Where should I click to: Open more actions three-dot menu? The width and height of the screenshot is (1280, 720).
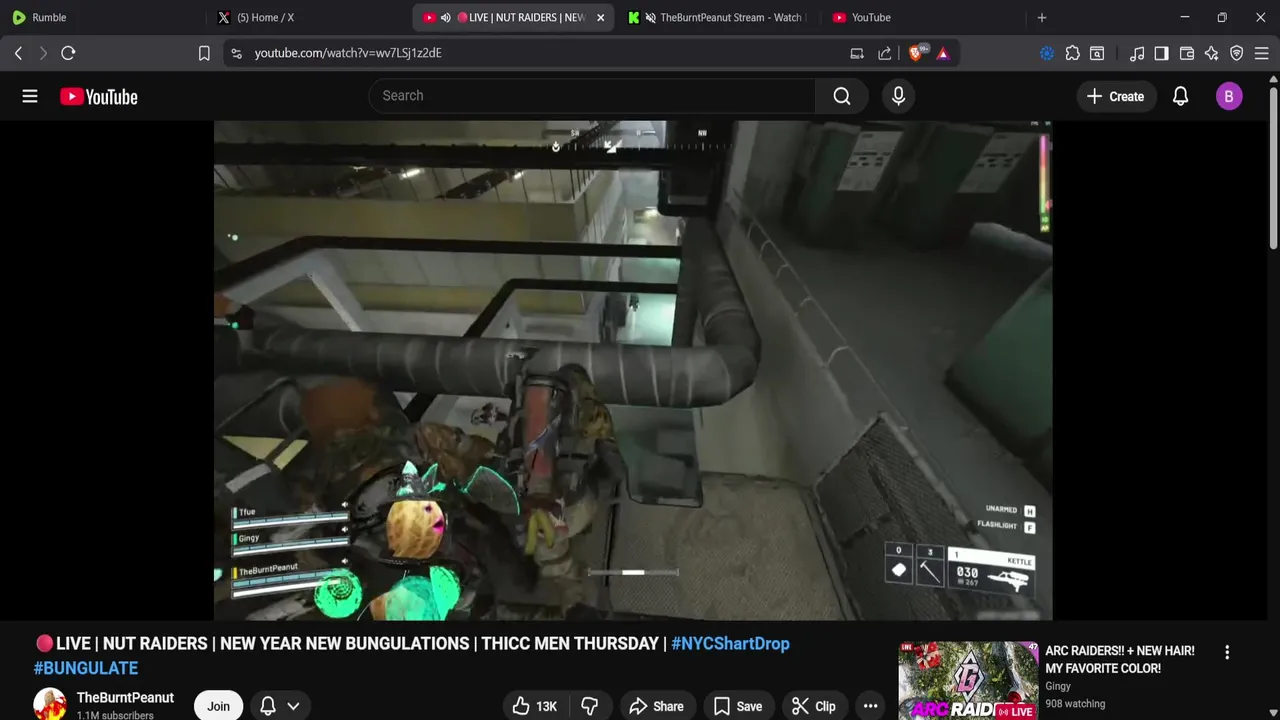[871, 706]
